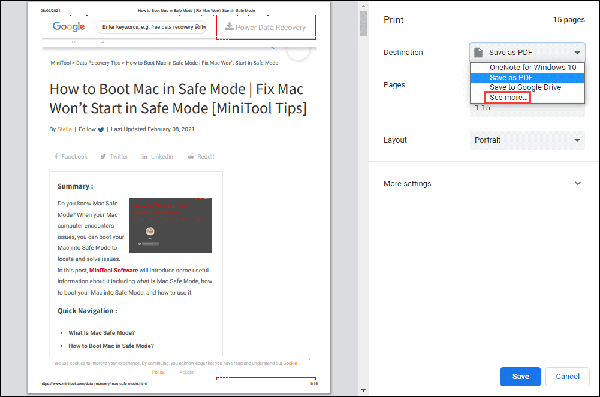This screenshot has width=600, height=397.
Task: Open the MiniTool Software red link
Action: pyautogui.click(x=113, y=270)
